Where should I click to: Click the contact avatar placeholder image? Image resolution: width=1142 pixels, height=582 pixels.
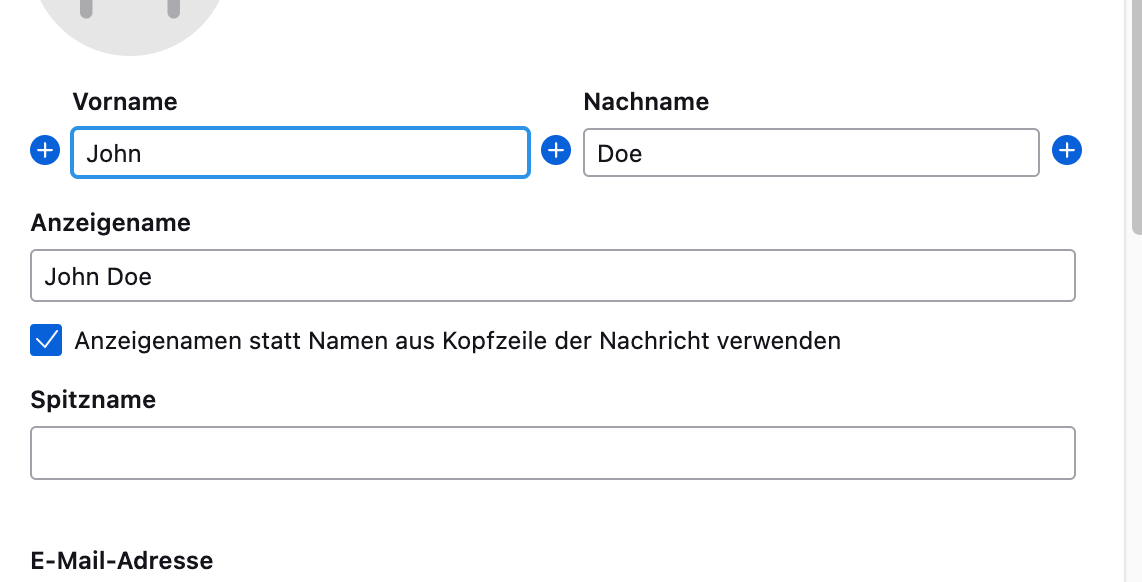tap(130, 20)
